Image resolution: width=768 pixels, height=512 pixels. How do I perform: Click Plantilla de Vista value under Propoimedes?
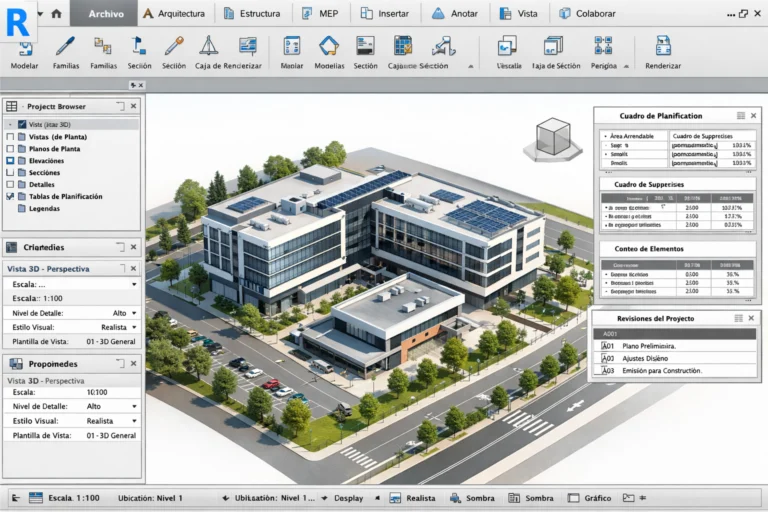coord(111,435)
